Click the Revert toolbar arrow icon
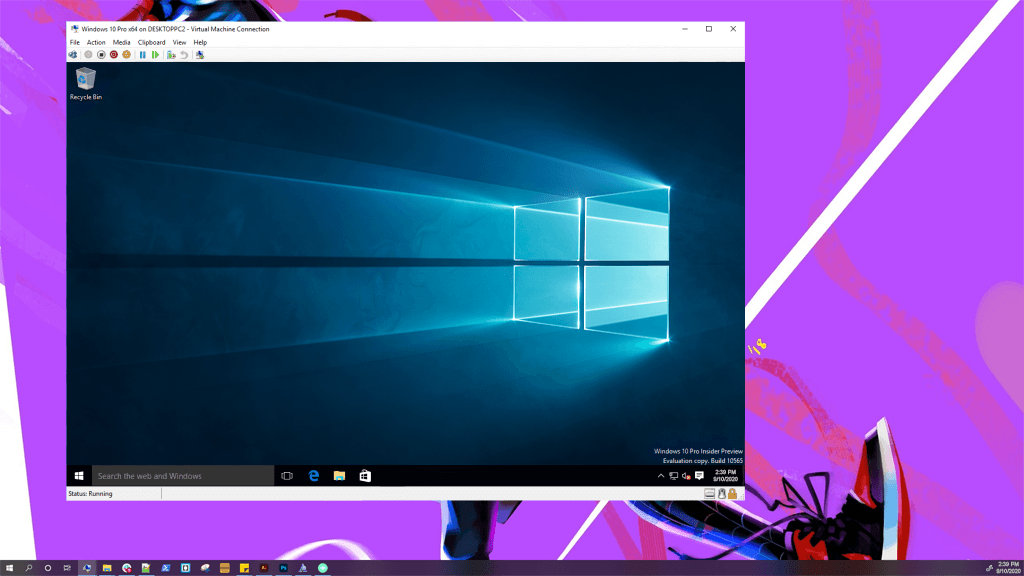The image size is (1024, 576). point(184,55)
